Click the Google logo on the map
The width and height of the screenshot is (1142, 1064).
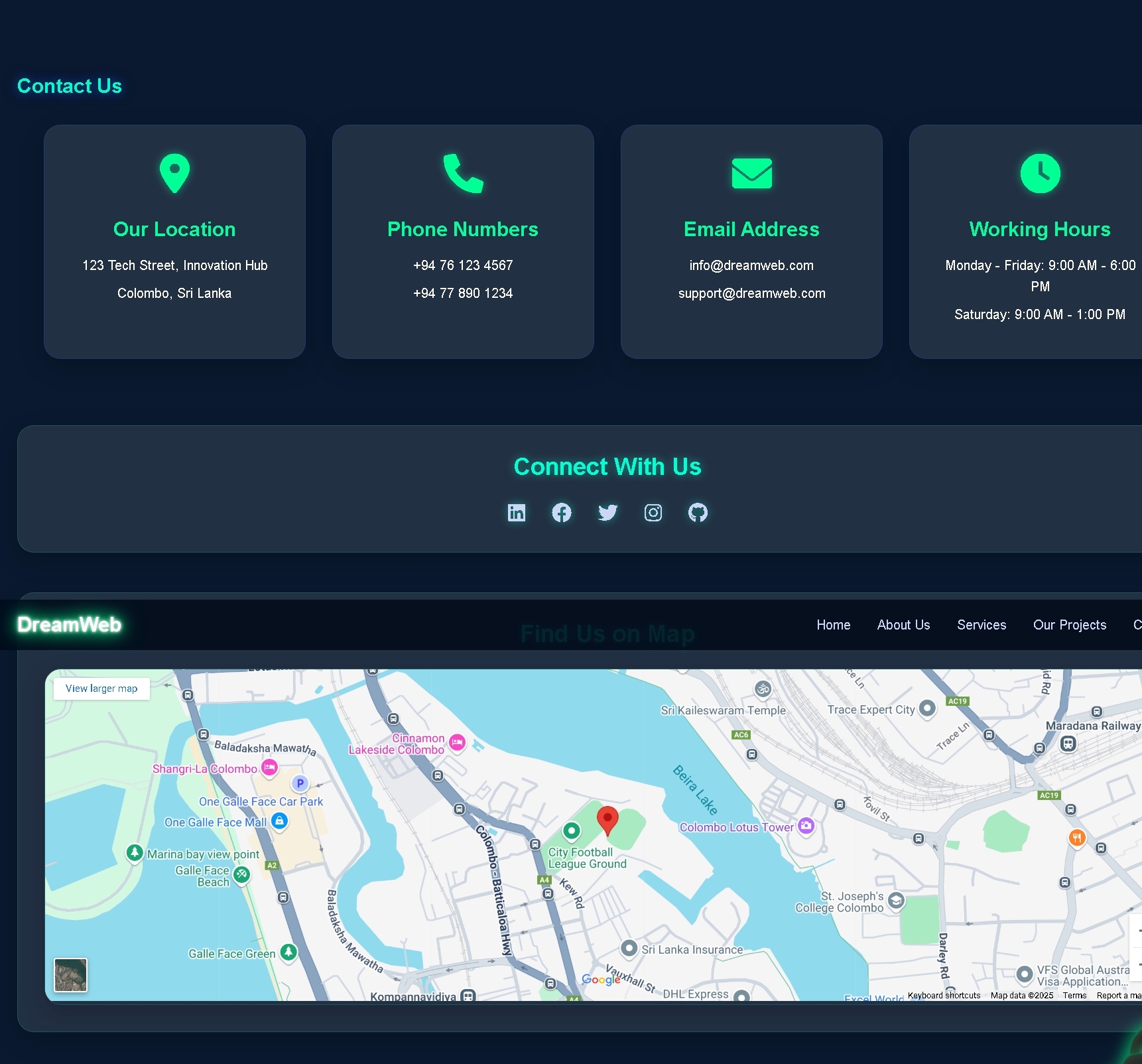tap(601, 979)
